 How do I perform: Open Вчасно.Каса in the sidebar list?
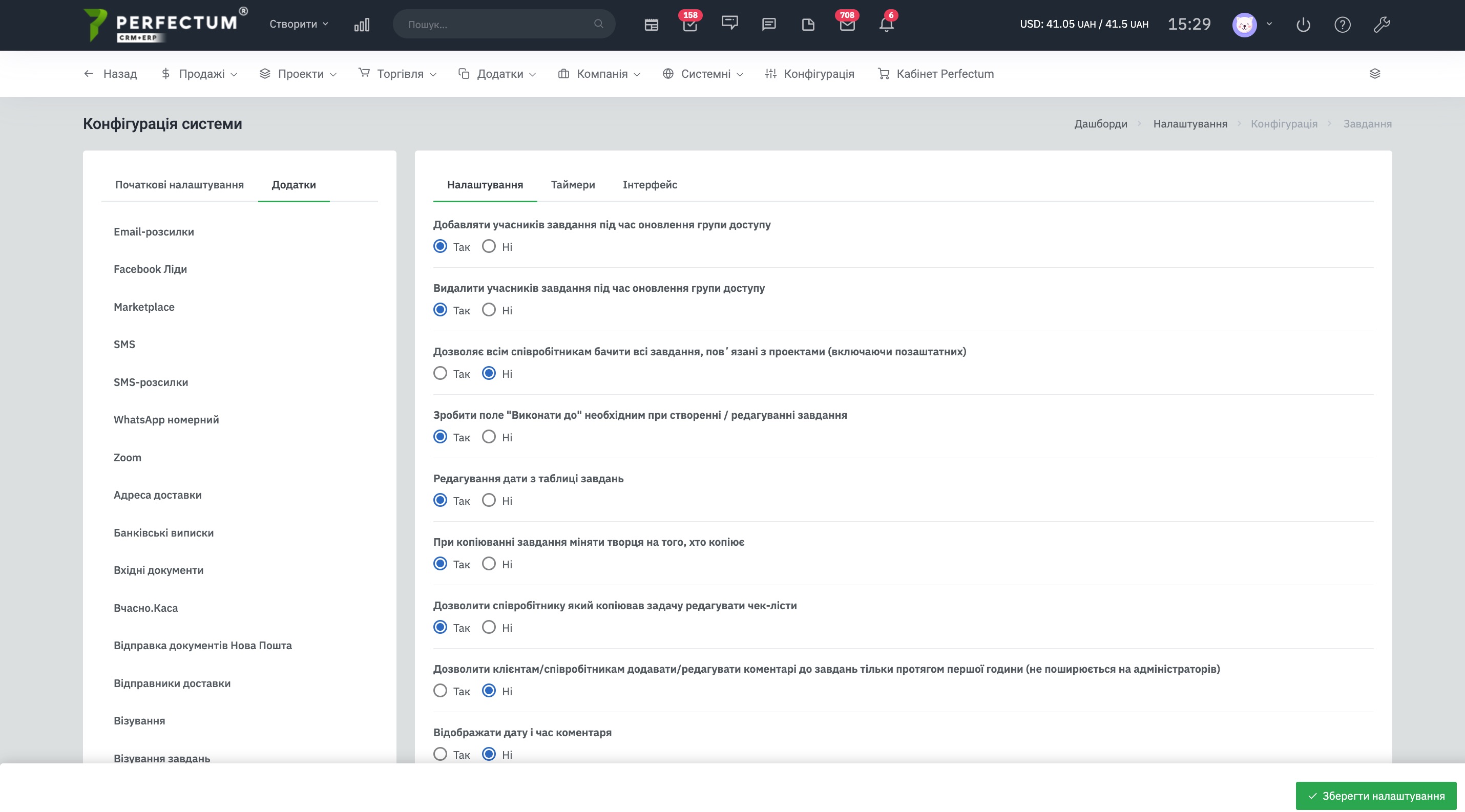(x=145, y=608)
